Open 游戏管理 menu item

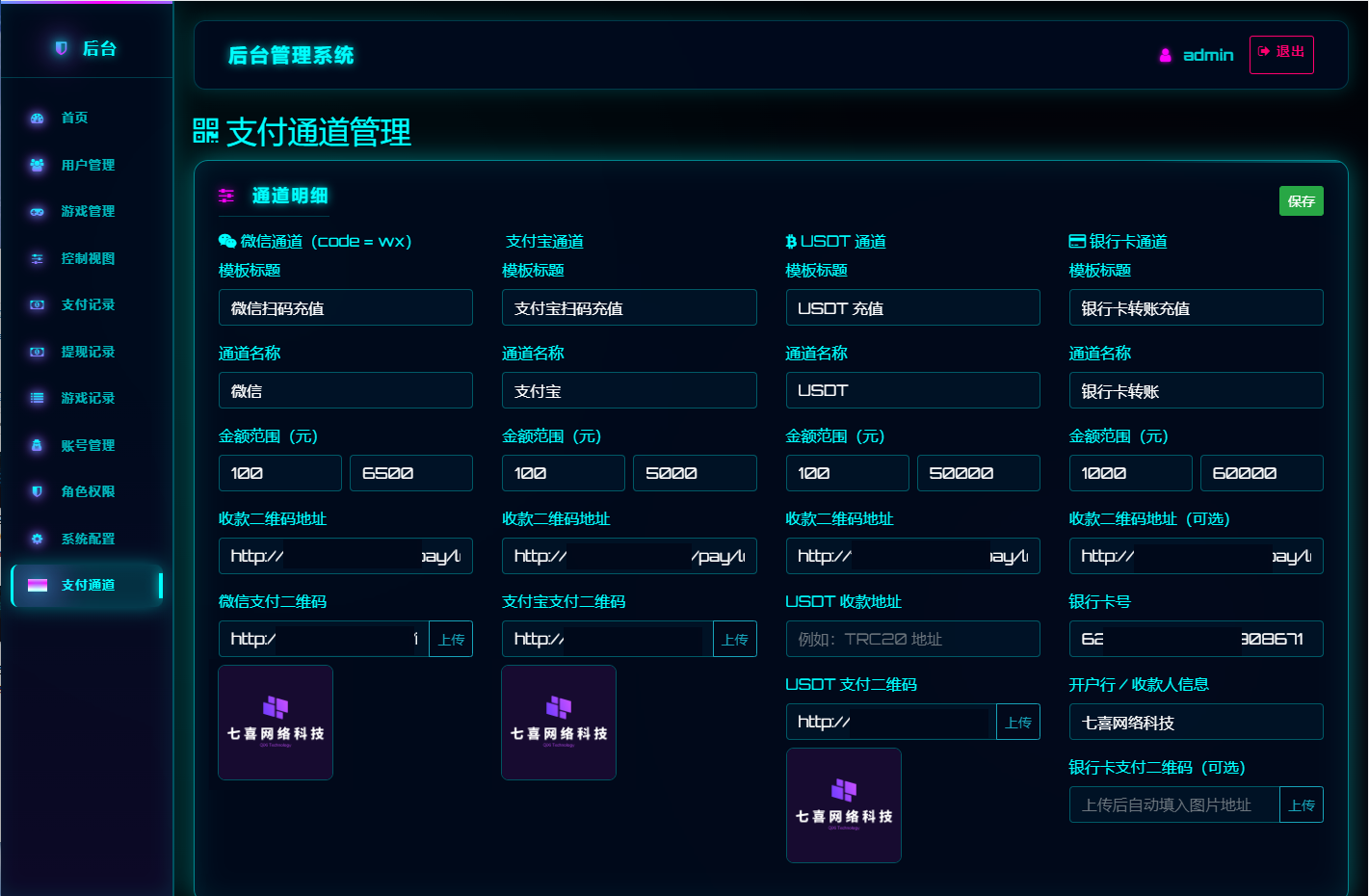pos(88,211)
